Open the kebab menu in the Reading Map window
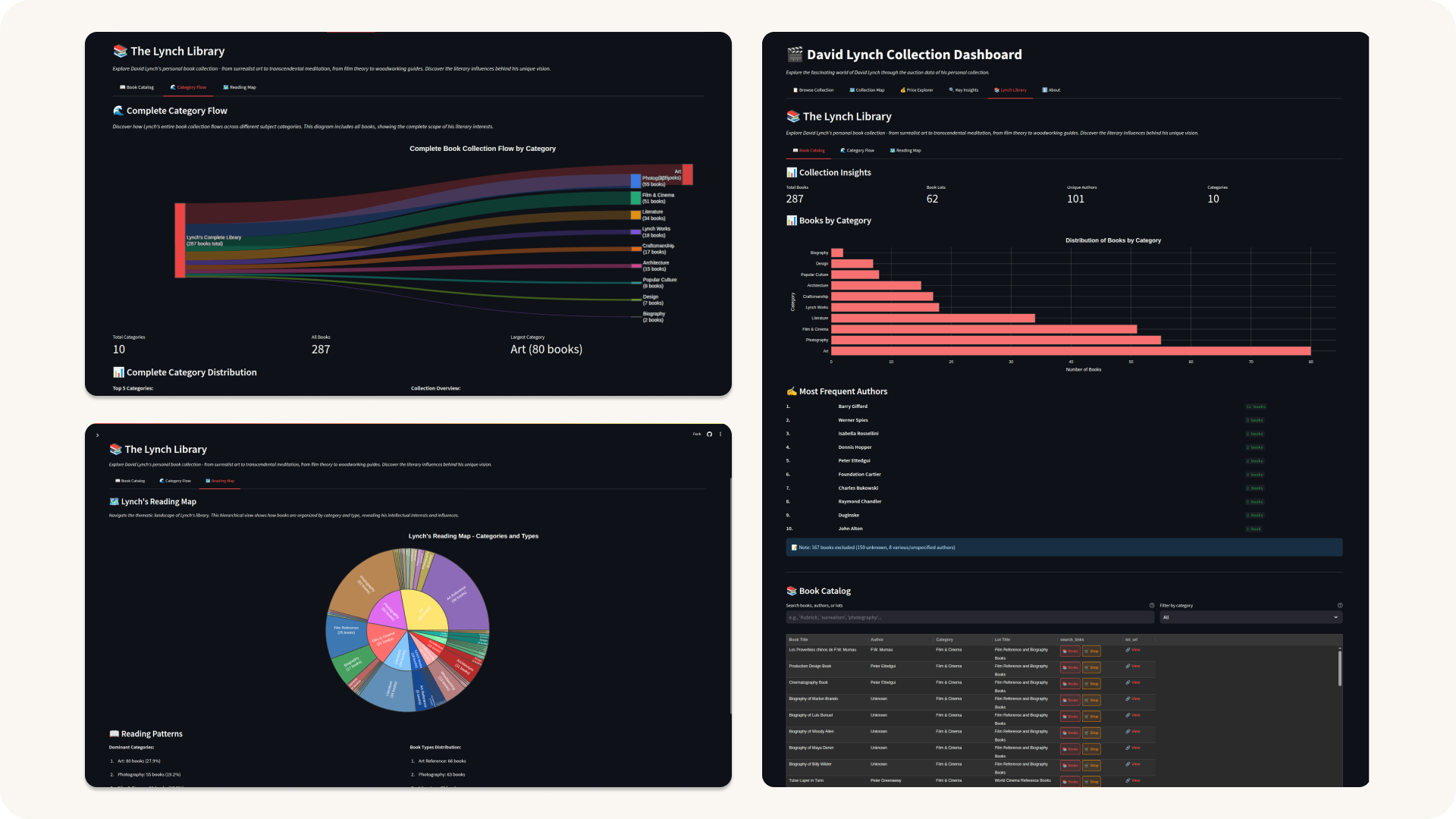 [720, 435]
